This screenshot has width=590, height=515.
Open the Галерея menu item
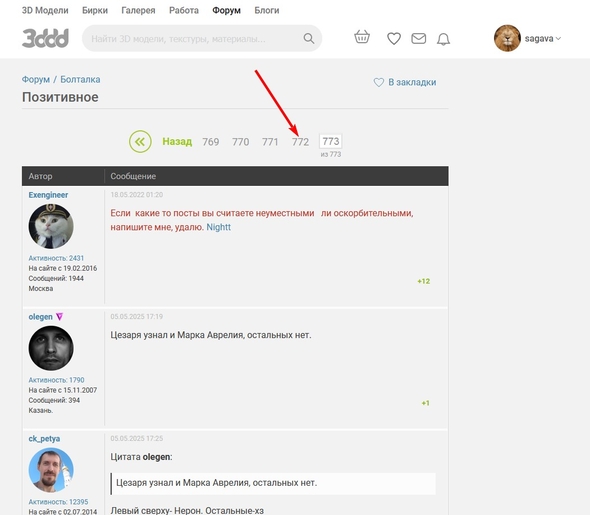point(138,10)
